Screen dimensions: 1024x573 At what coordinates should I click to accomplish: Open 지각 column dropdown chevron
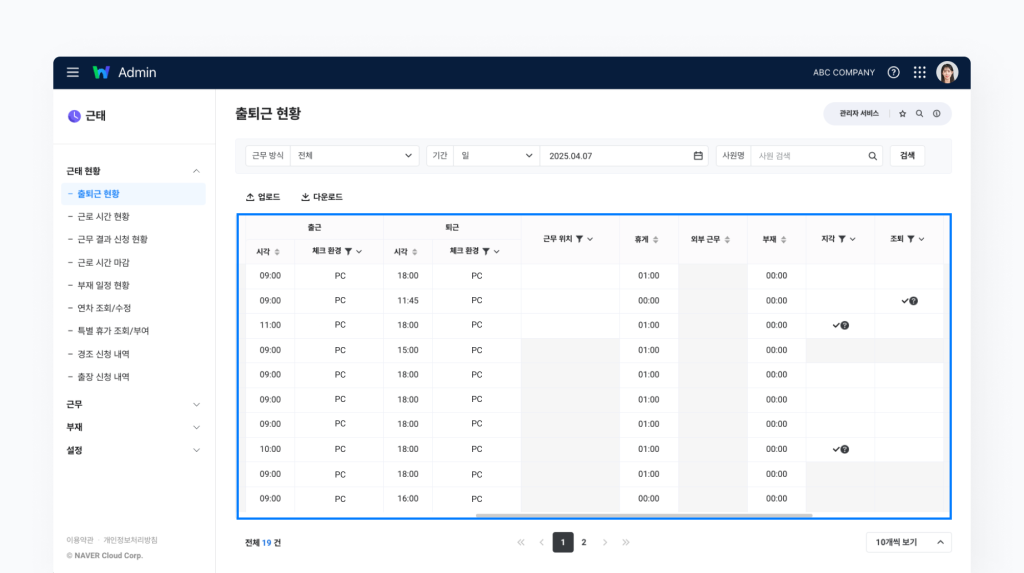[853, 239]
